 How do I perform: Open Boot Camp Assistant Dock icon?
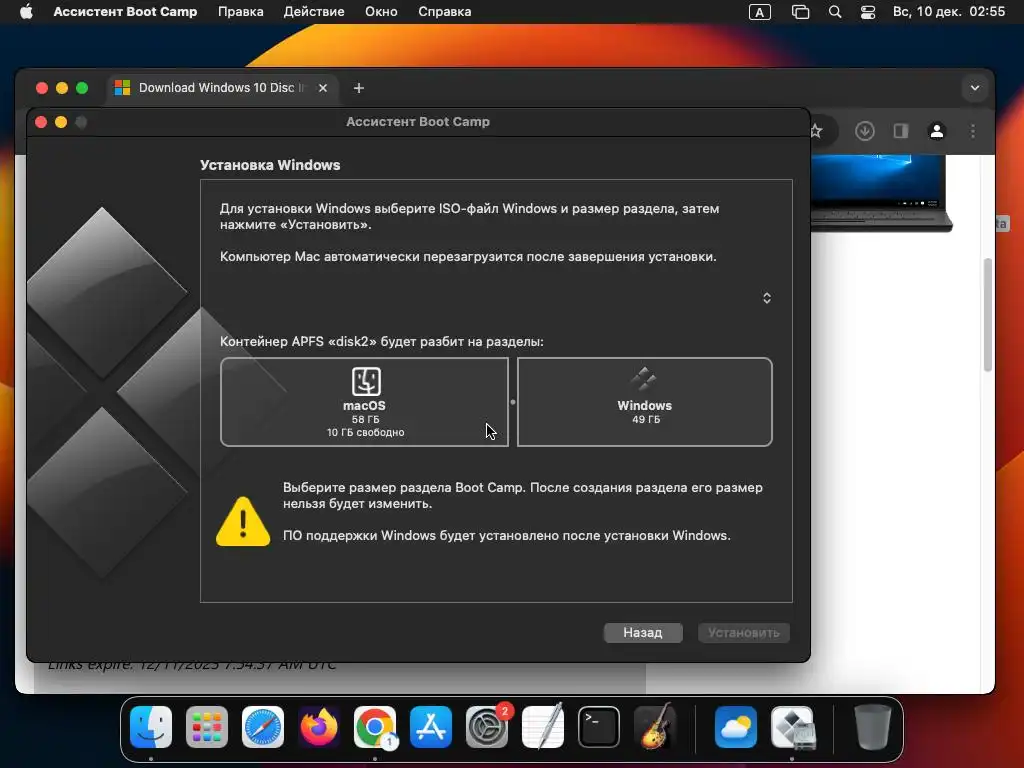[792, 726]
